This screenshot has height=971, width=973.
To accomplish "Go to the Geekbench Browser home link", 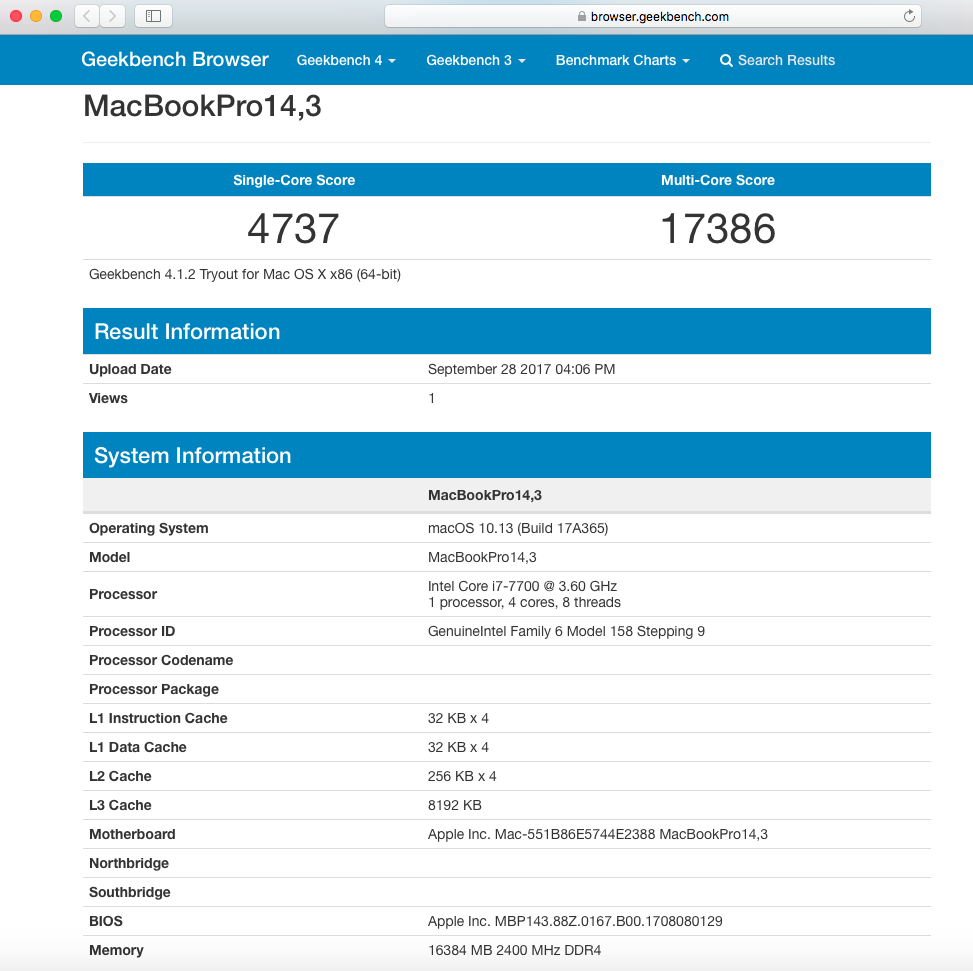I will [x=174, y=60].
